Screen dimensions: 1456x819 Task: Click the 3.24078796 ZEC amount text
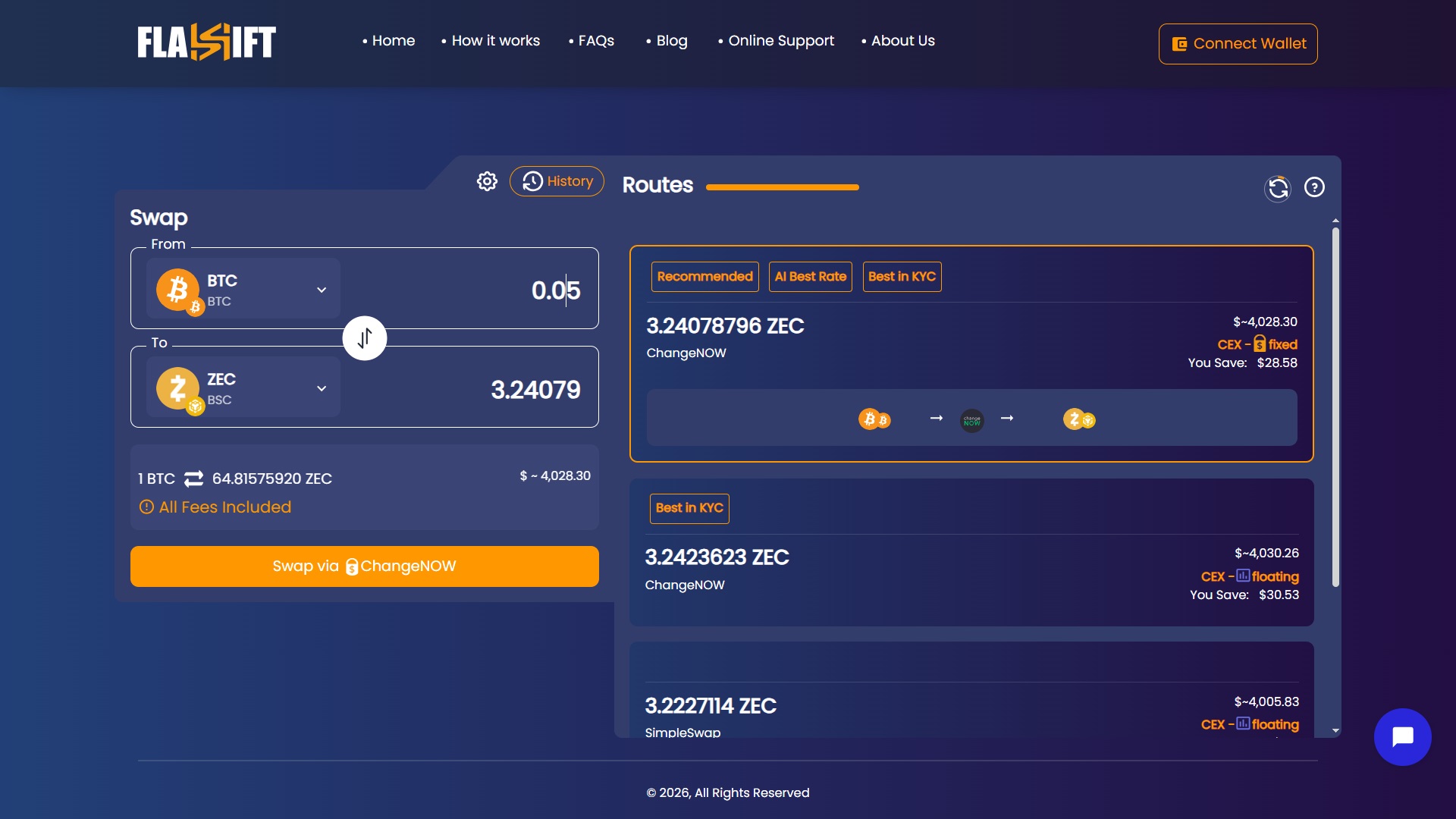[724, 326]
